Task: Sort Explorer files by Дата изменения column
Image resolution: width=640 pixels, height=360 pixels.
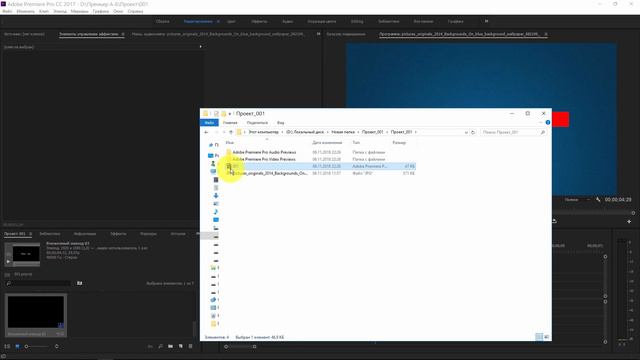Action: click(327, 143)
